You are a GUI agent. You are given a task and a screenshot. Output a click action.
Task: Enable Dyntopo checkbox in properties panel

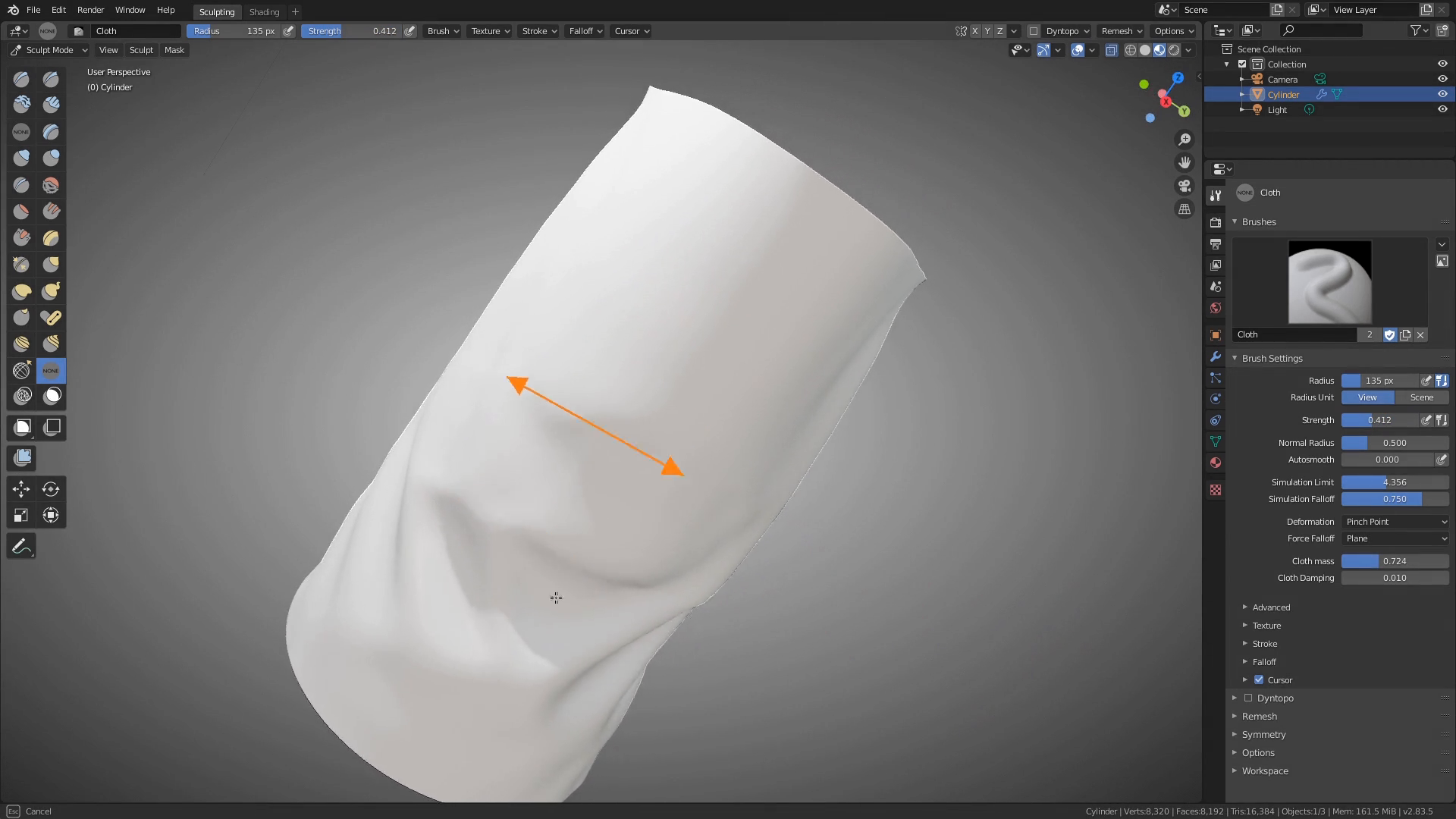click(x=1248, y=697)
